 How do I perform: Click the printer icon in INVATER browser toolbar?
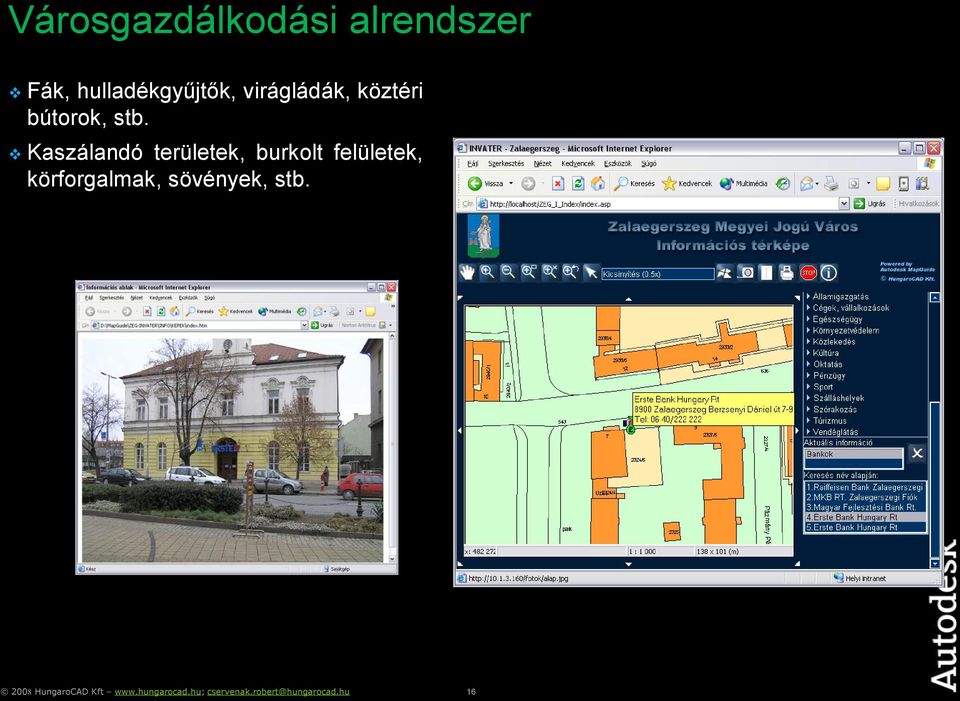point(831,184)
